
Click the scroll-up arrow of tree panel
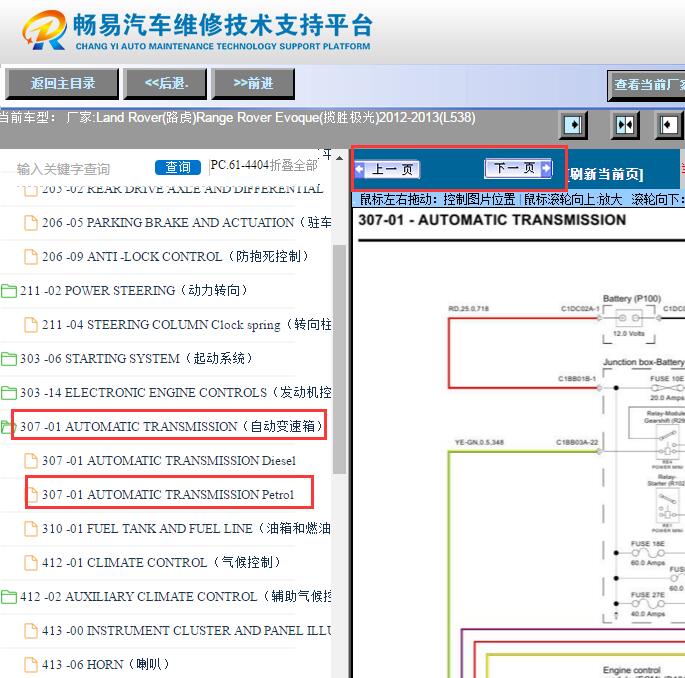coord(339,158)
